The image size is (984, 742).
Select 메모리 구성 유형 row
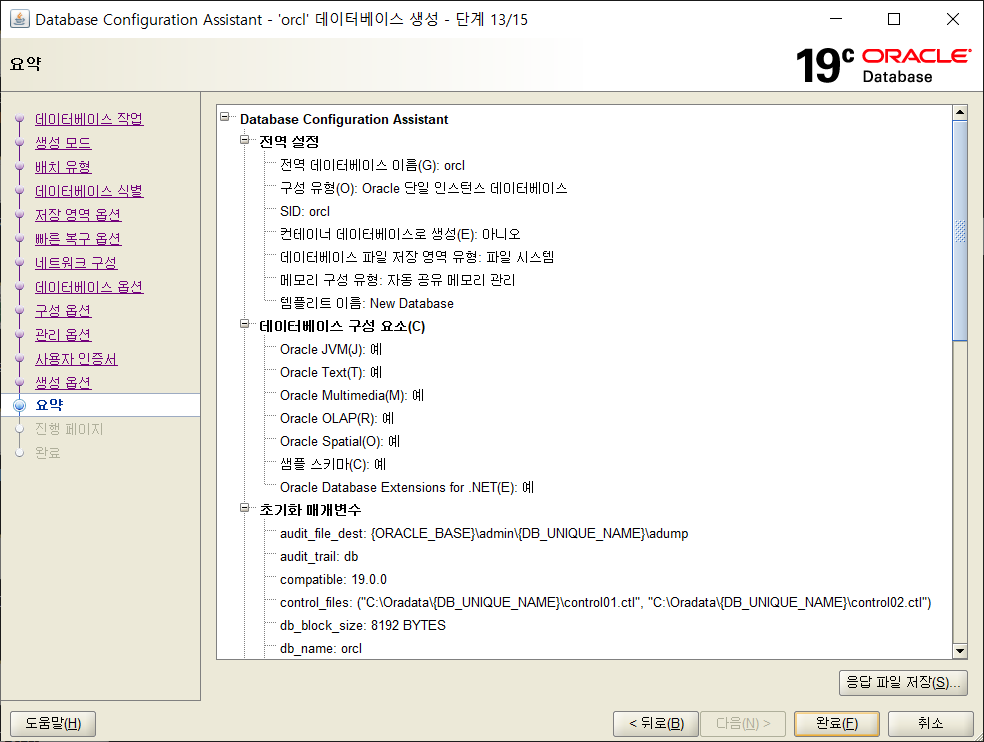click(398, 280)
